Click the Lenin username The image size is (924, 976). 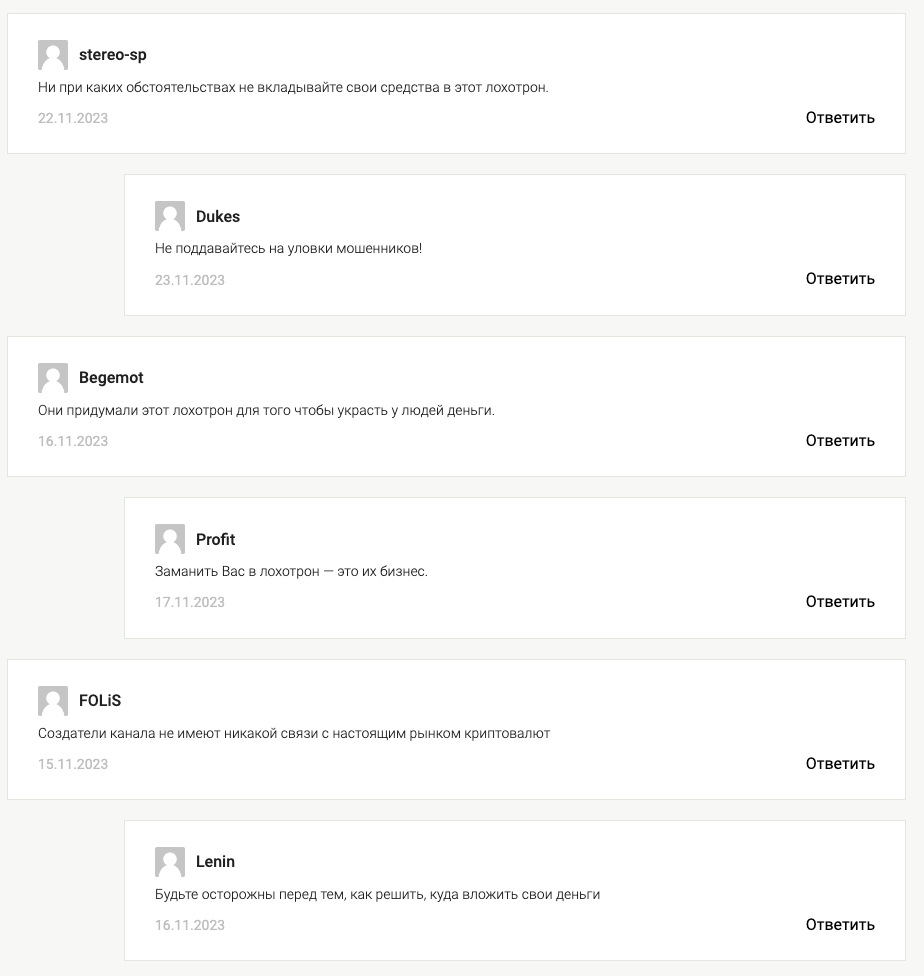click(x=215, y=861)
